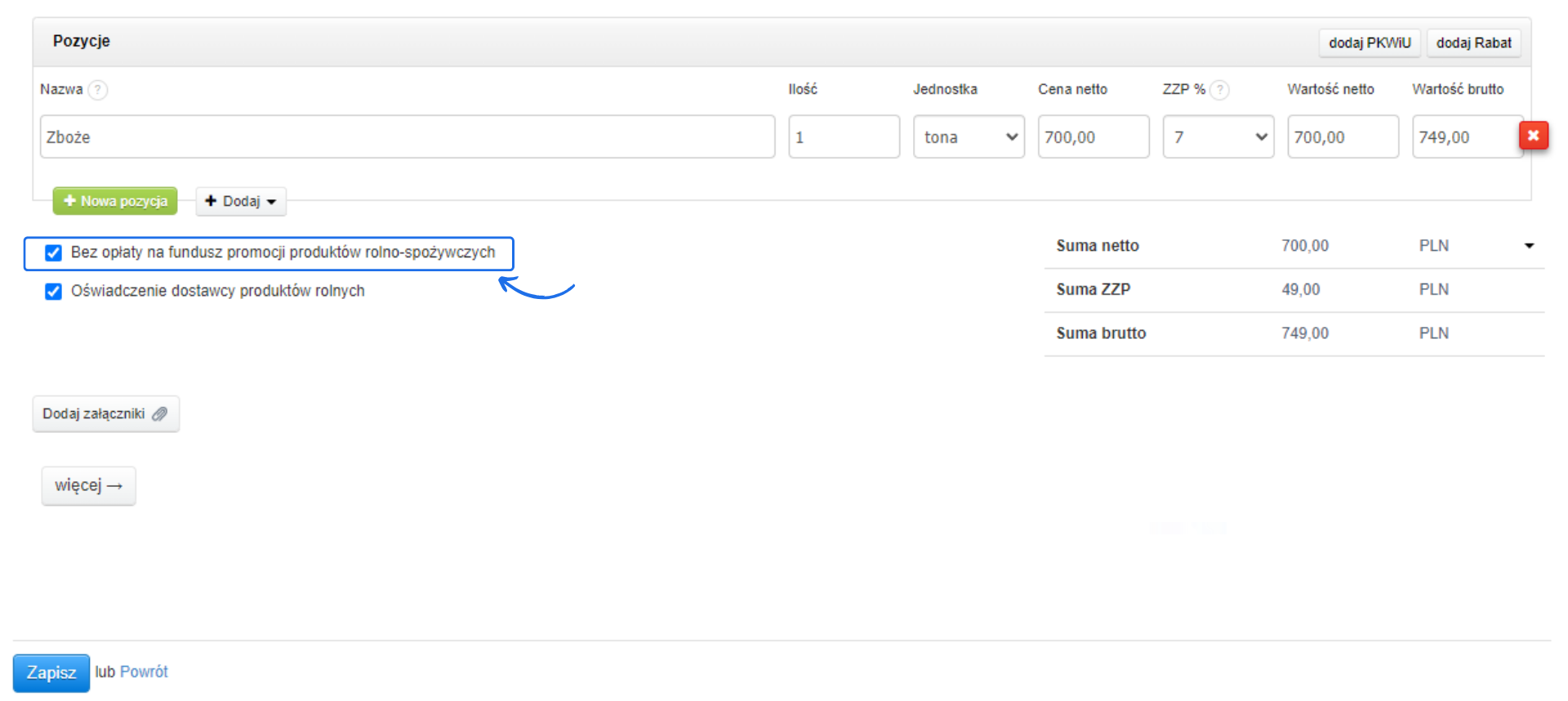This screenshot has height=701, width=1568.
Task: Untick Bez opłaty na fundusz promocji checkbox
Action: click(x=54, y=253)
